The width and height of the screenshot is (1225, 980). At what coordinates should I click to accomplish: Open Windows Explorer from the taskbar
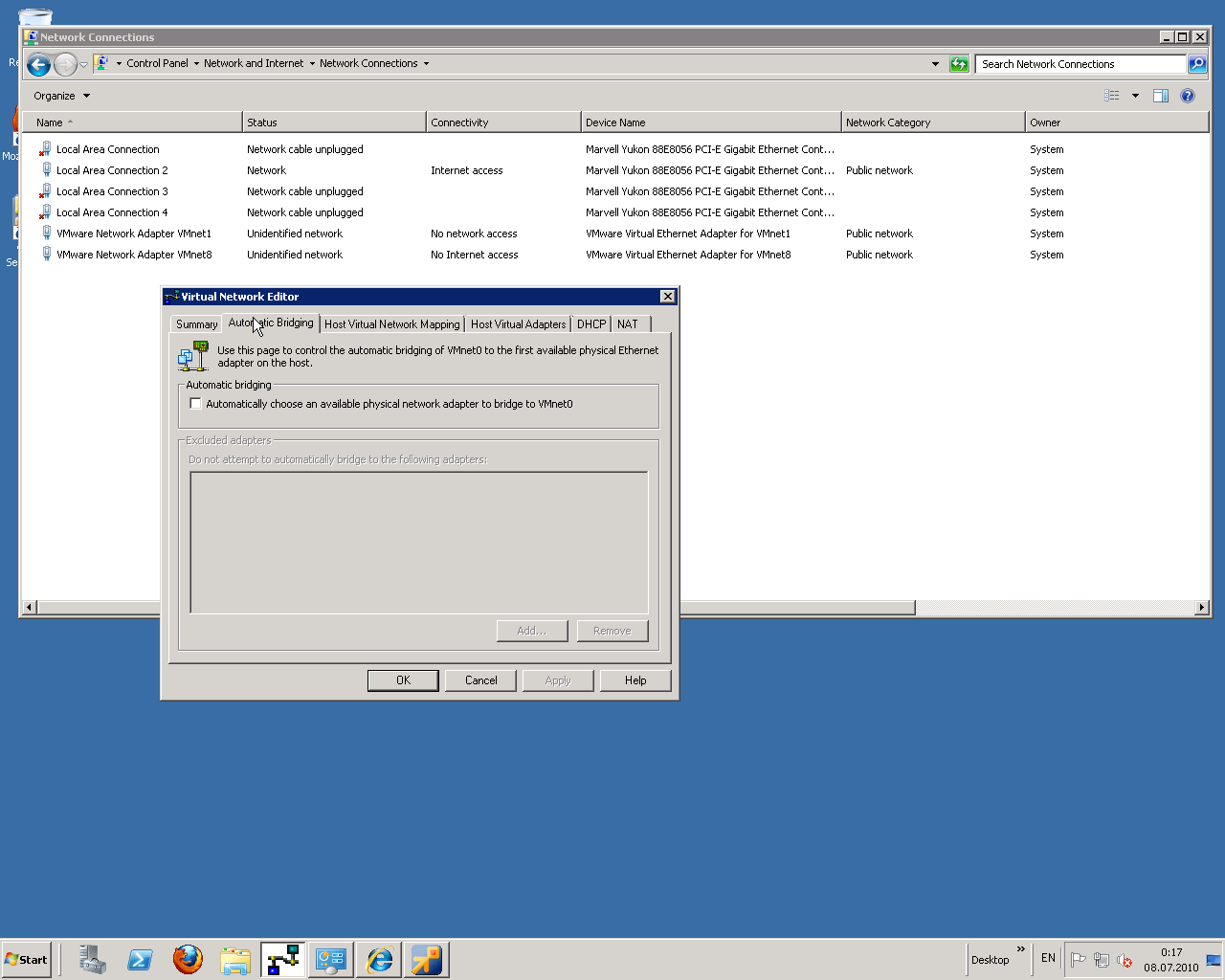pyautogui.click(x=234, y=959)
